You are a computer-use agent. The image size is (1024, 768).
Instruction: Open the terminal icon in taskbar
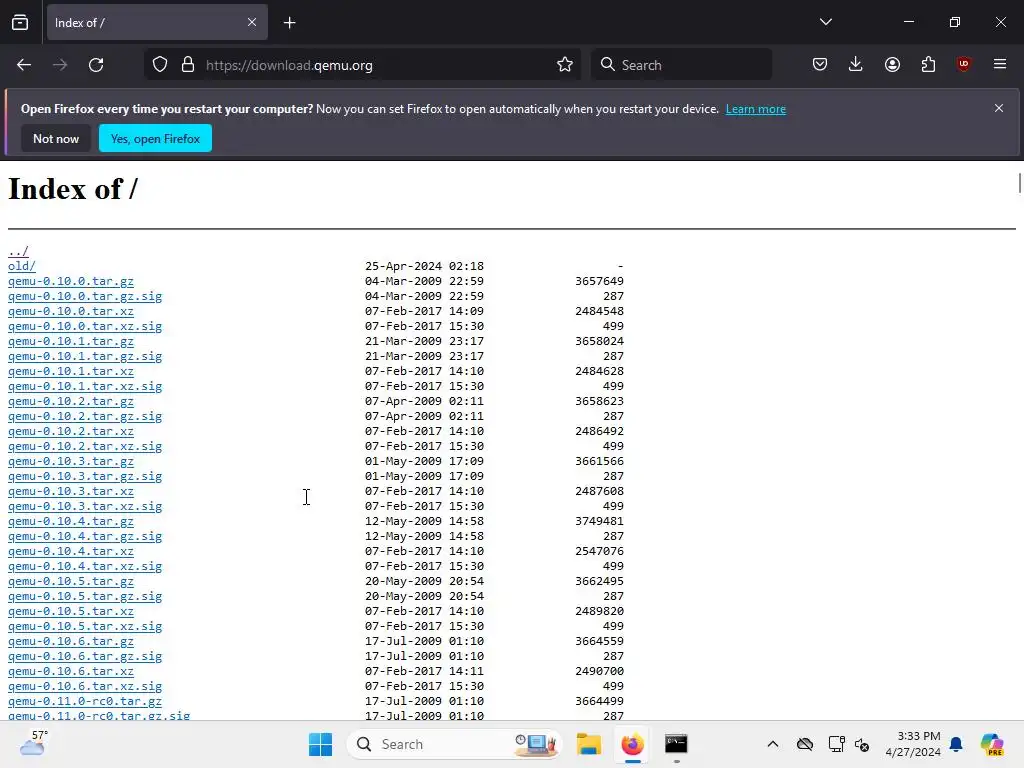(x=676, y=744)
